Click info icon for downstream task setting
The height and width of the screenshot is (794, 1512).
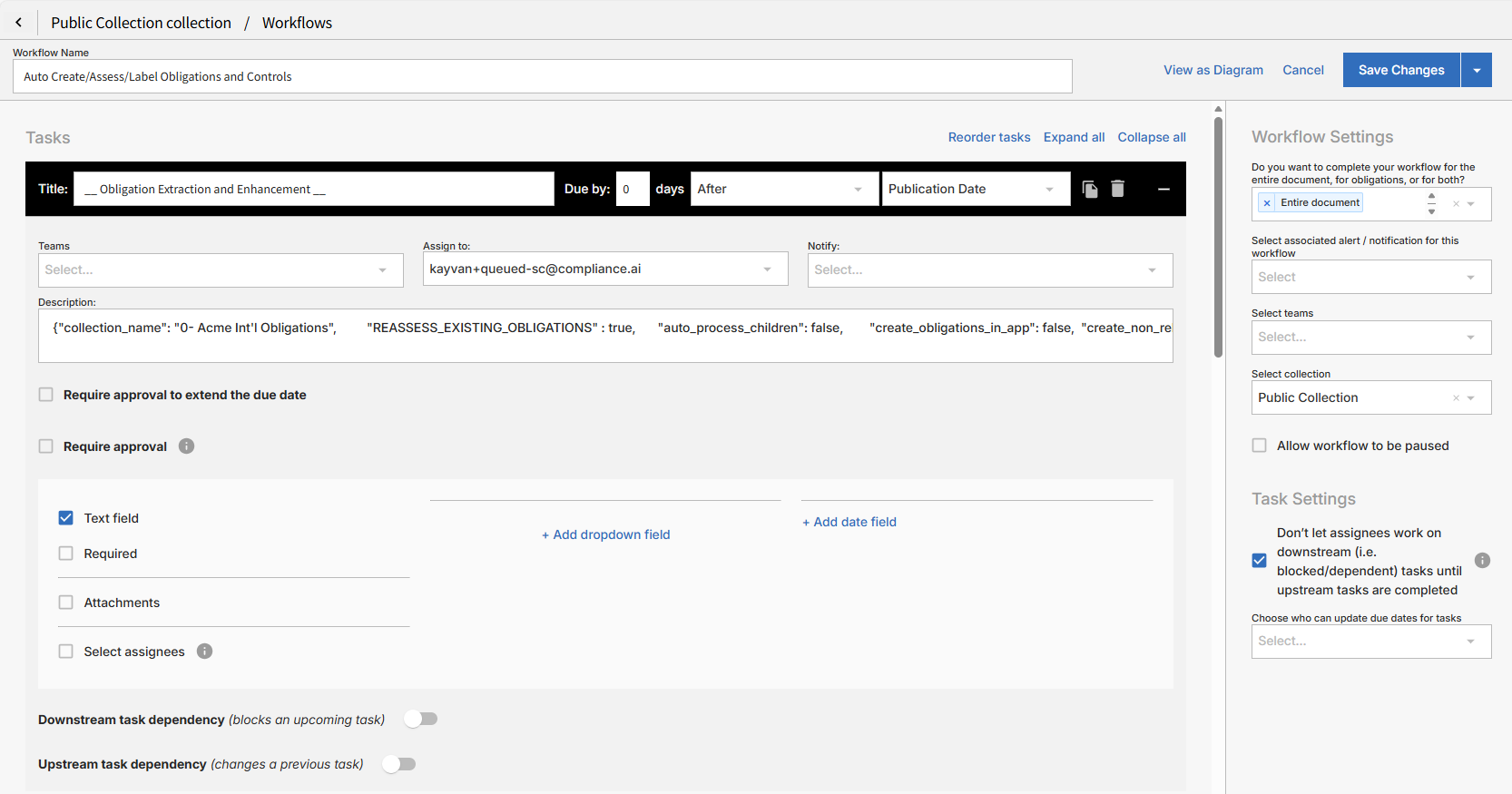point(1482,561)
